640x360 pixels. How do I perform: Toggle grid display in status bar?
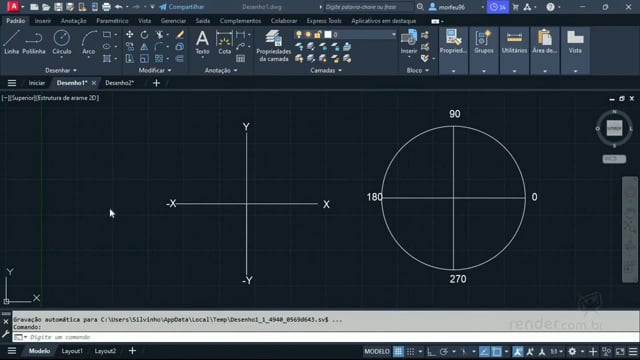point(398,351)
